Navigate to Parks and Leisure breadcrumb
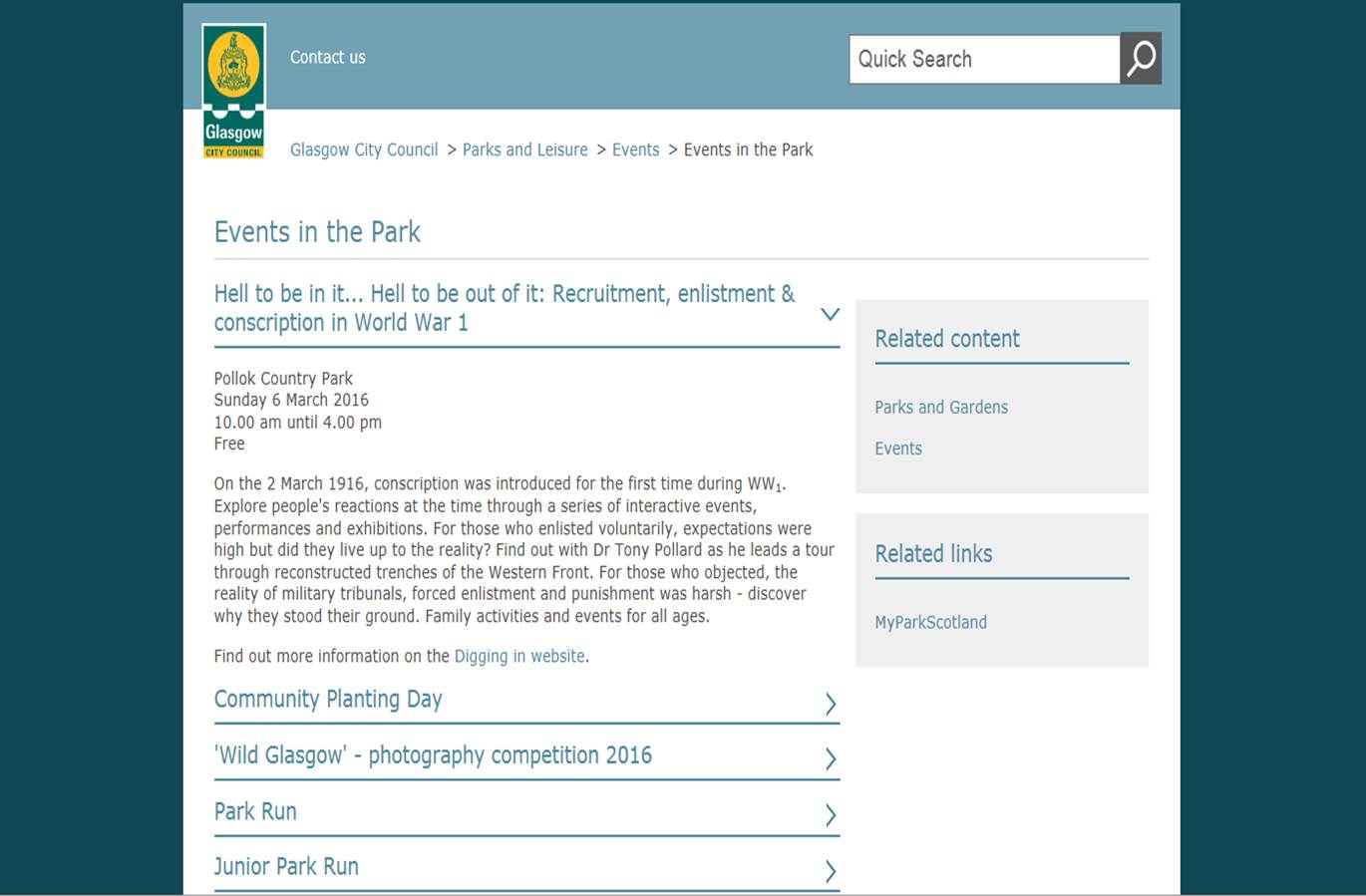This screenshot has height=896, width=1366. pos(524,149)
